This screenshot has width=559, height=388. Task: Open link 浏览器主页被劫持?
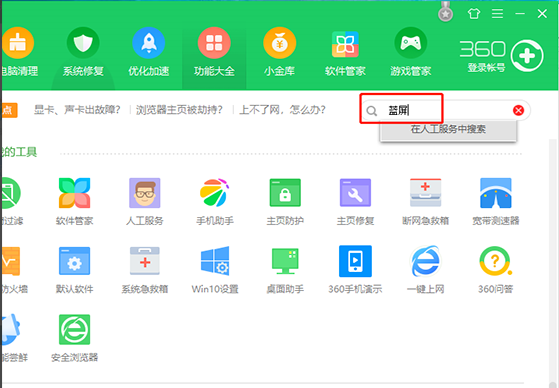[x=179, y=109]
